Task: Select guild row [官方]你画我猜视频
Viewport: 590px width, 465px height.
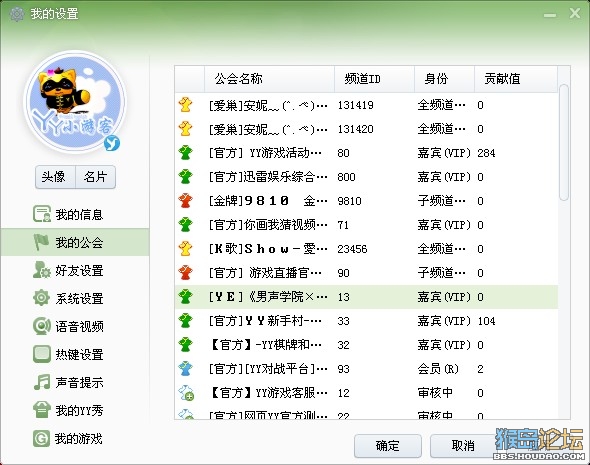Action: pos(366,225)
